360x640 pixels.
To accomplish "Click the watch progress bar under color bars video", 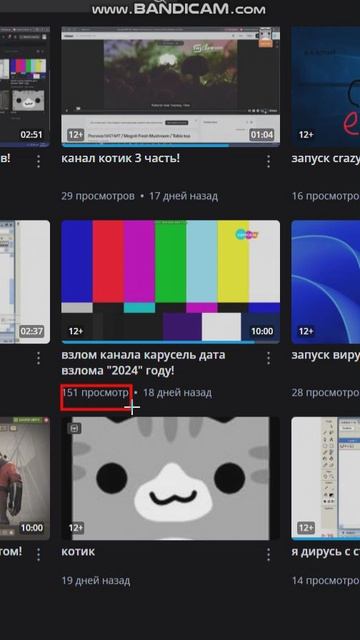I will [171, 342].
